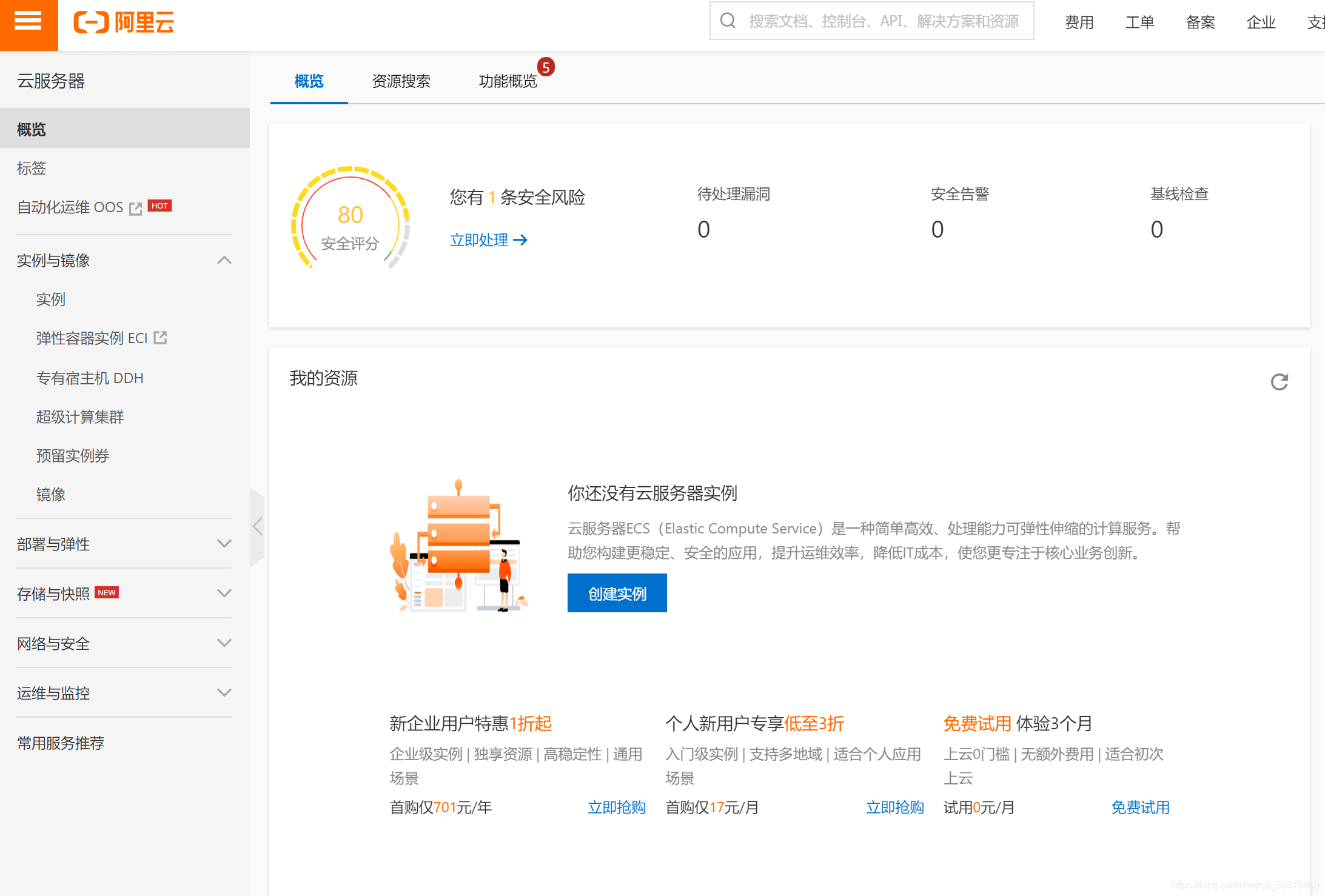Image resolution: width=1325 pixels, height=896 pixels.
Task: Click the 云服务器 sidebar title
Action: click(x=51, y=81)
